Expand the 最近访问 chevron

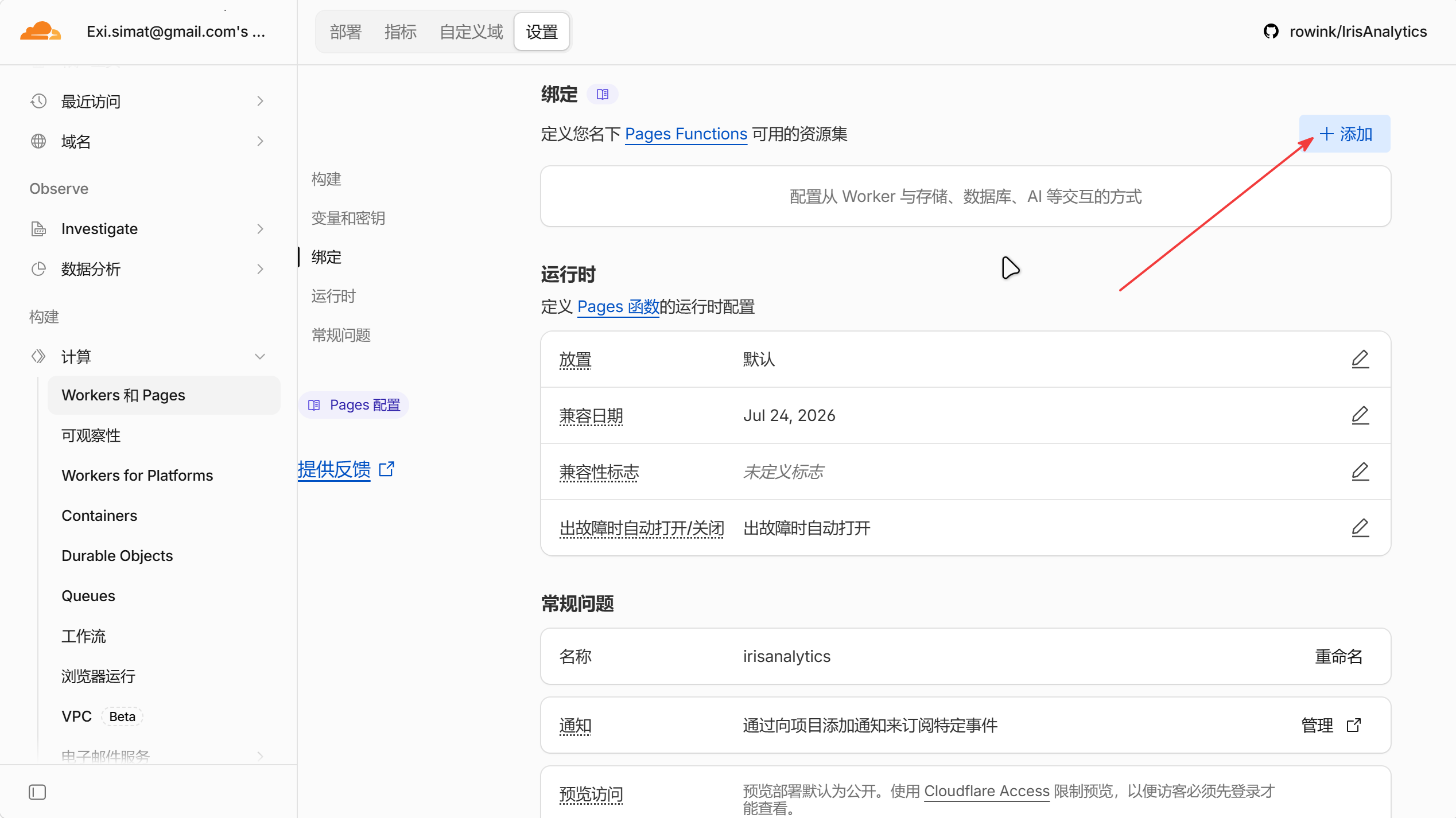click(x=260, y=101)
